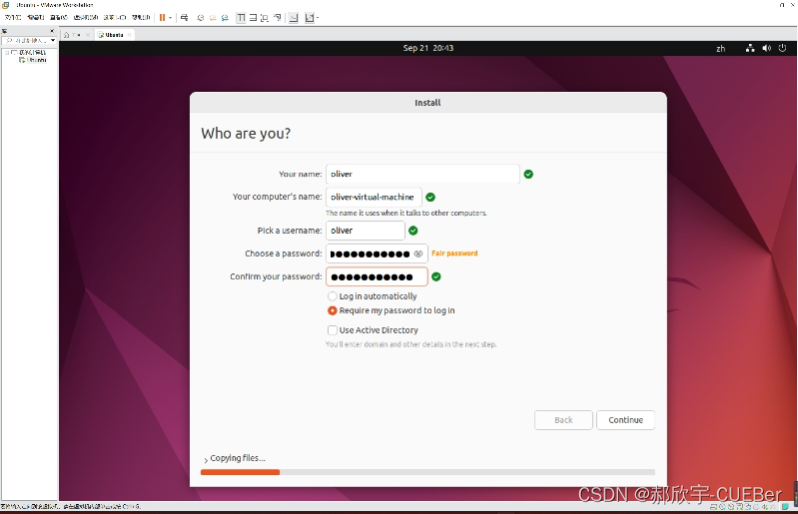The width and height of the screenshot is (798, 514).
Task: Click the console view toolbar icon
Action: 294,18
